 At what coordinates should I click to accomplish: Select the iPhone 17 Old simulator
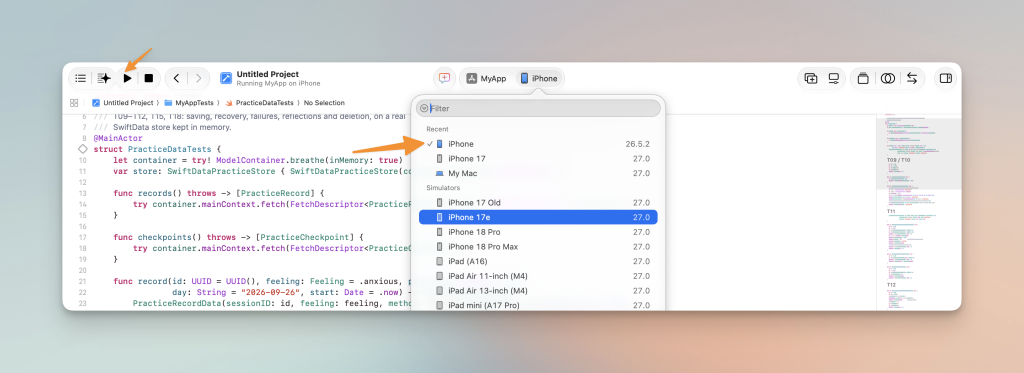[538, 203]
